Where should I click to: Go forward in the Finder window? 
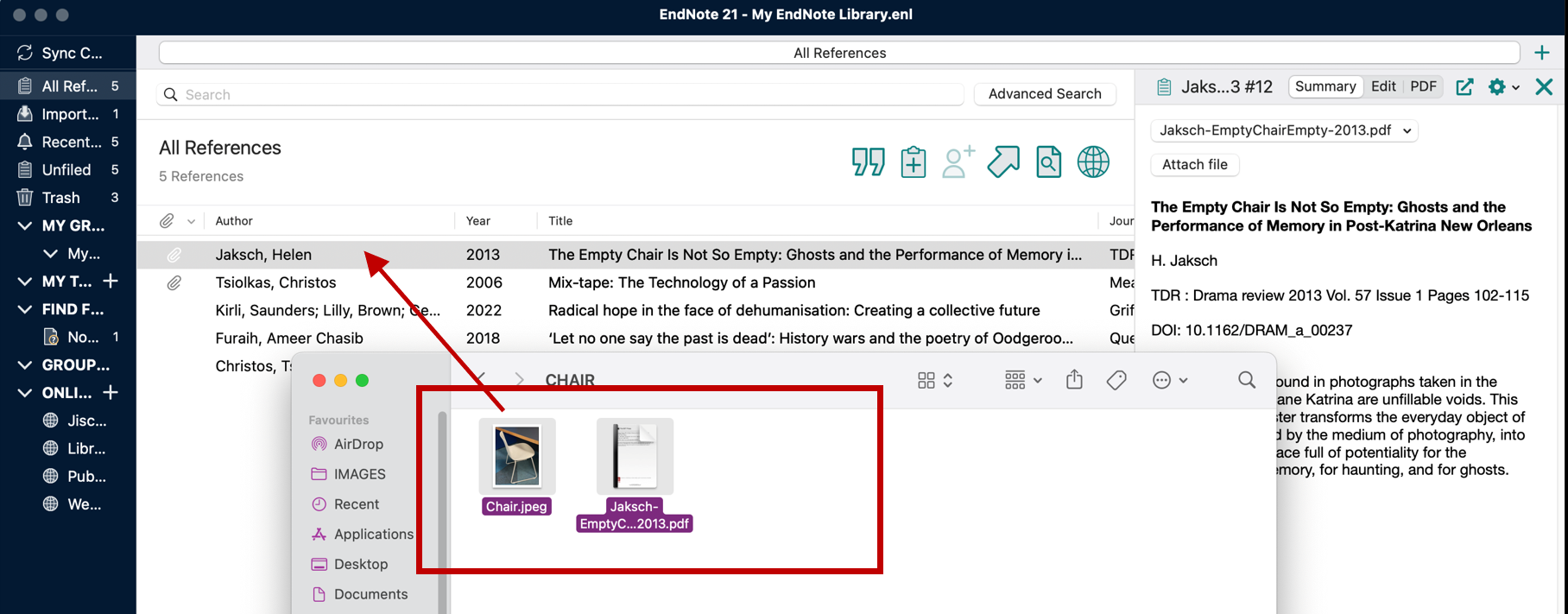point(519,379)
